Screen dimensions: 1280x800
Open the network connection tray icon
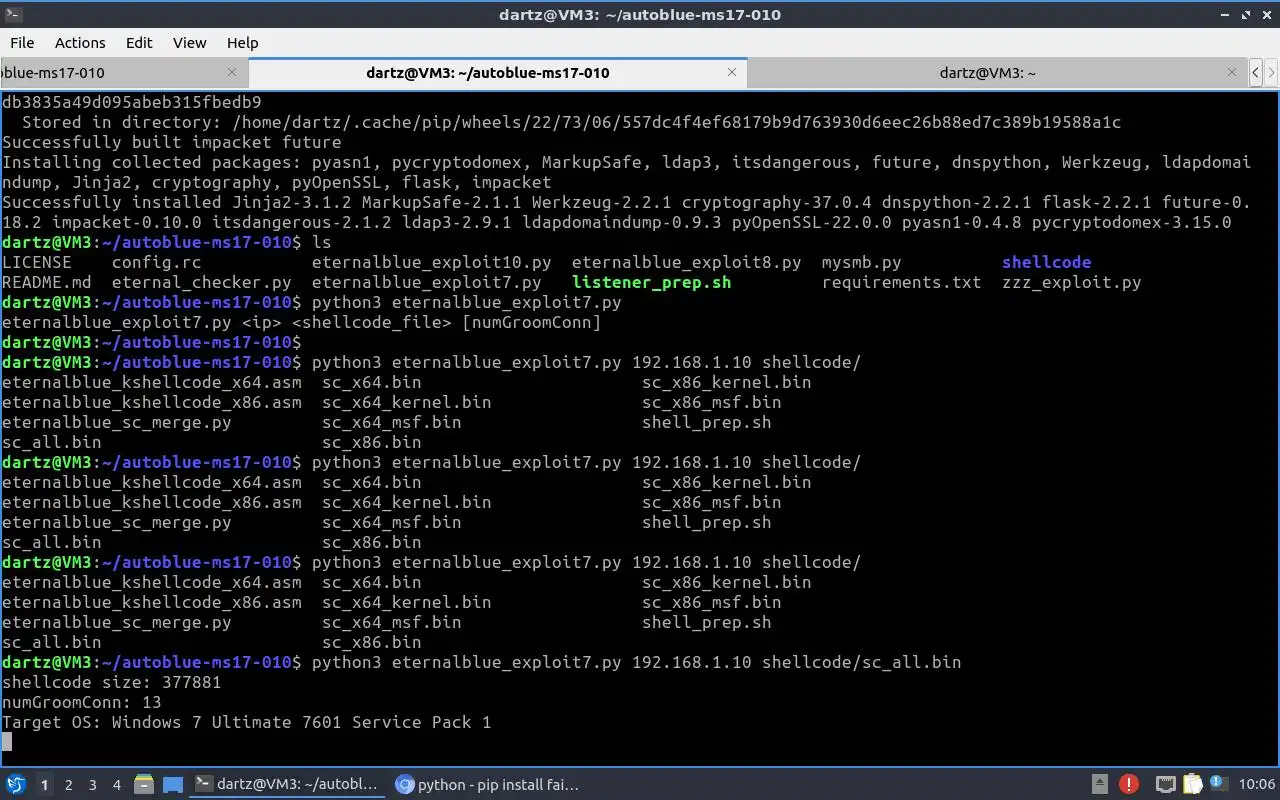(x=1165, y=785)
